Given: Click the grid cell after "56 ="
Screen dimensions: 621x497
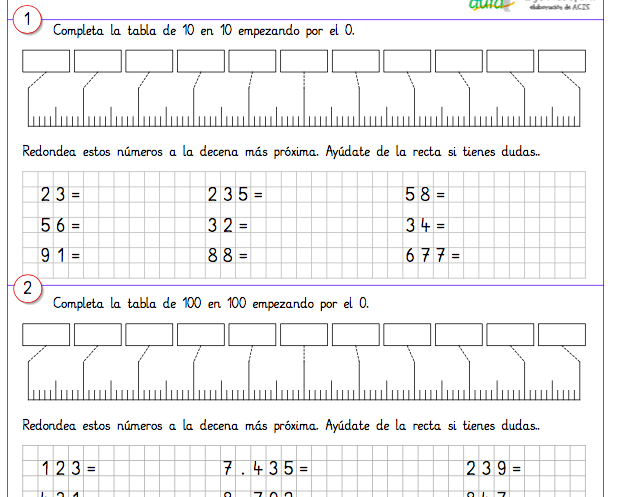Looking at the screenshot, I should click(x=91, y=226).
